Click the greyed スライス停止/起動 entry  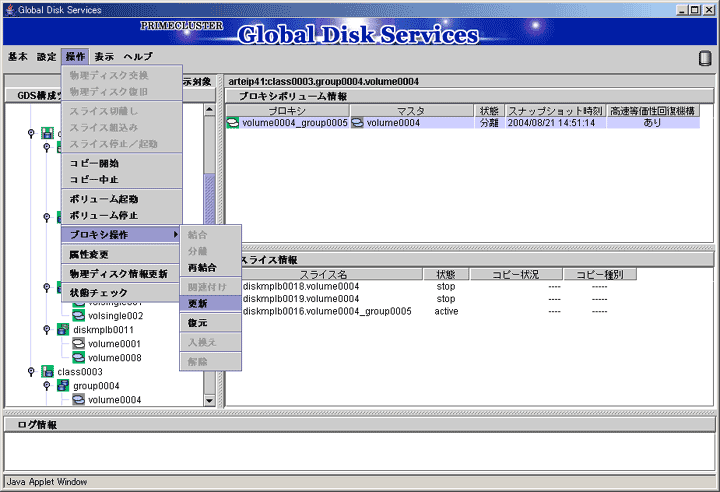point(122,144)
